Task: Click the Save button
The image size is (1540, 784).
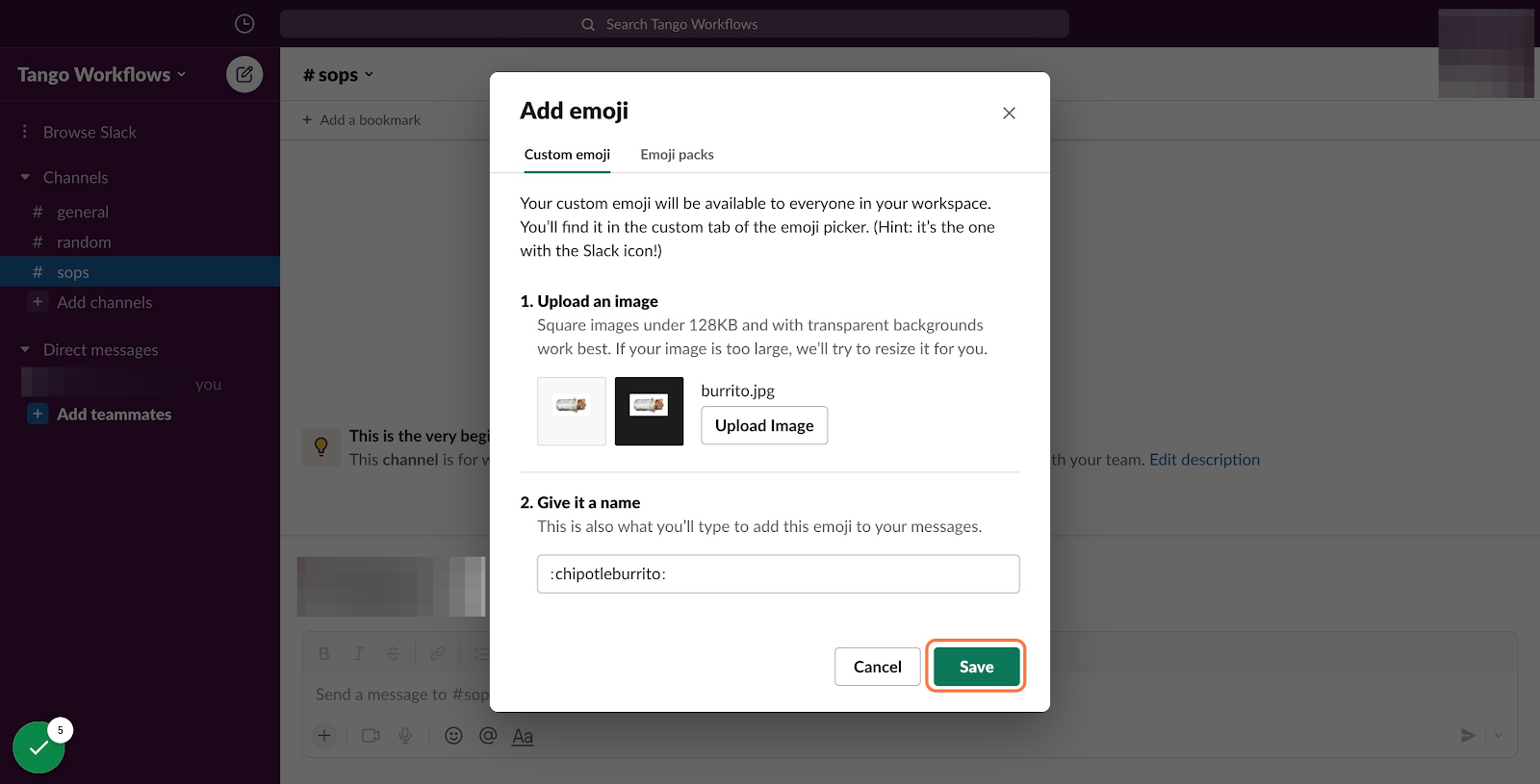Action: (x=976, y=667)
